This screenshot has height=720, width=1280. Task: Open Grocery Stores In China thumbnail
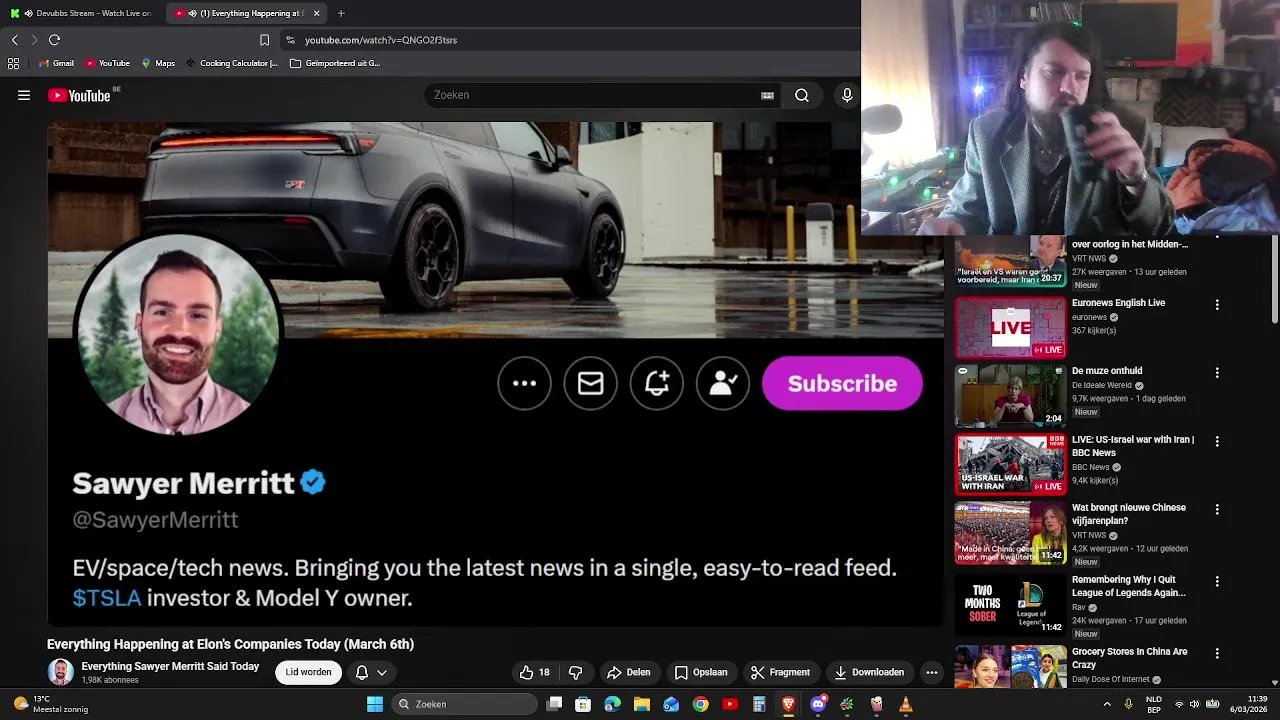click(x=1010, y=667)
